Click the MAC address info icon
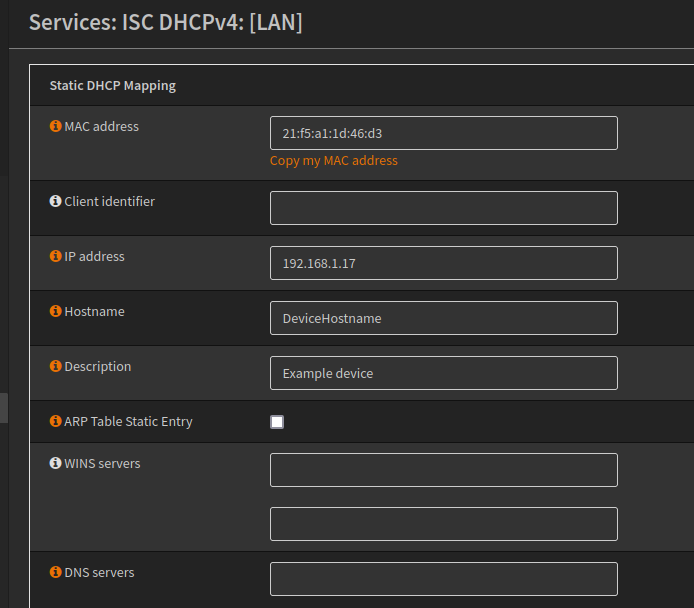694x608 pixels. click(x=55, y=126)
